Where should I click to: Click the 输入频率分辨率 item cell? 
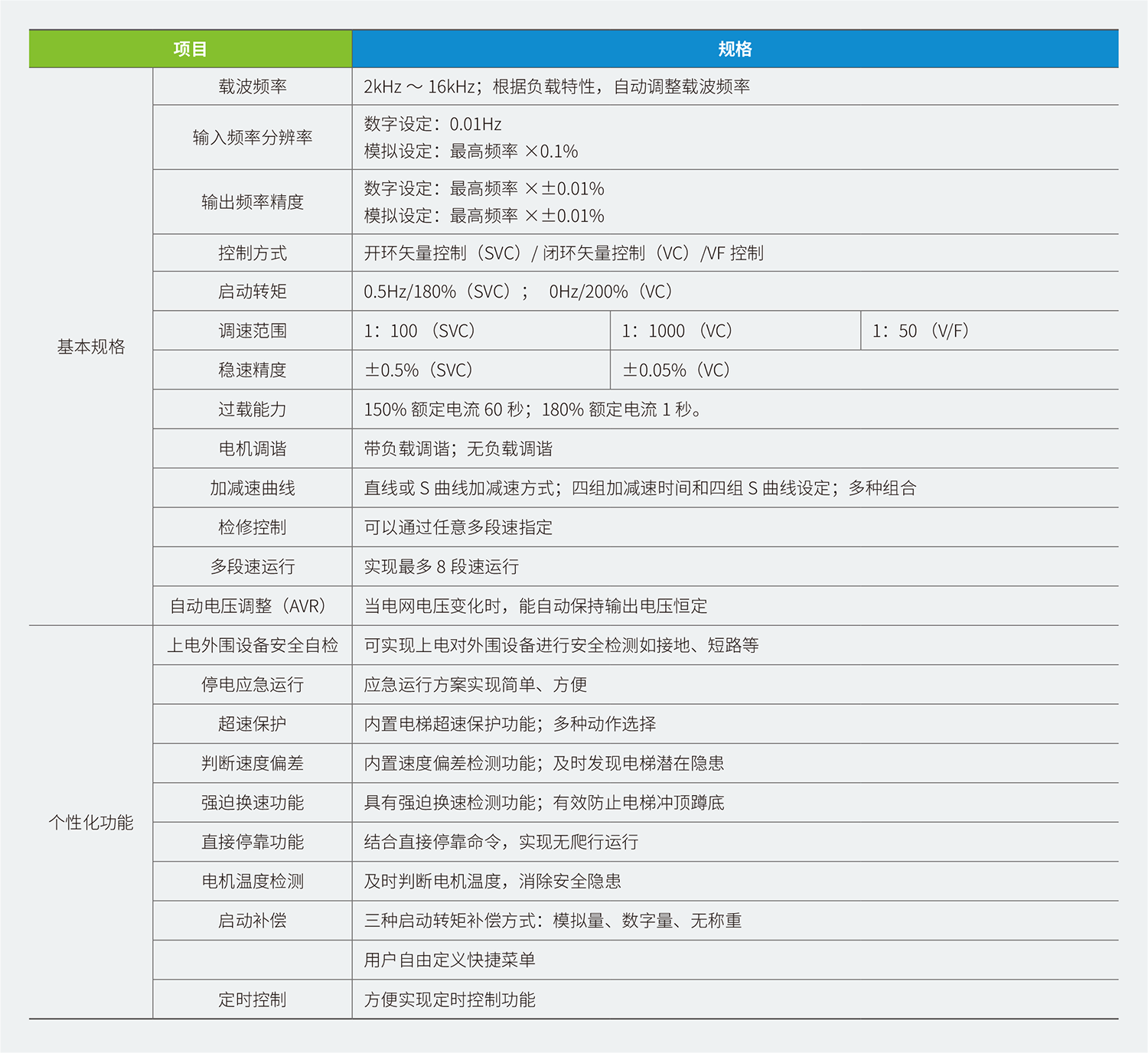point(253,138)
